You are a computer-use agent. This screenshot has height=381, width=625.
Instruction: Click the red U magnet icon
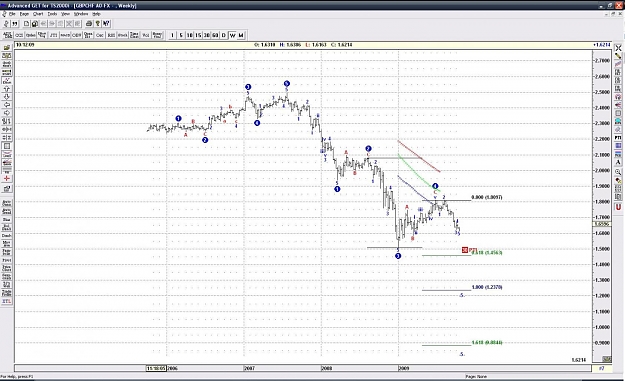pos(618,207)
